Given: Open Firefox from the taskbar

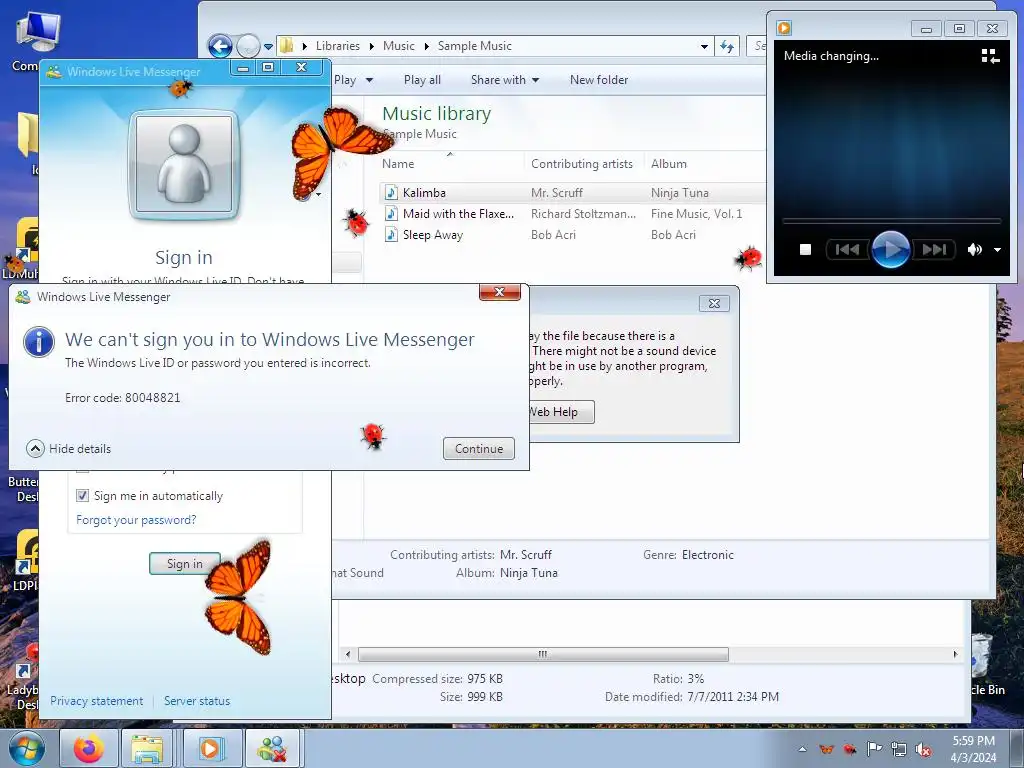Looking at the screenshot, I should 89,748.
